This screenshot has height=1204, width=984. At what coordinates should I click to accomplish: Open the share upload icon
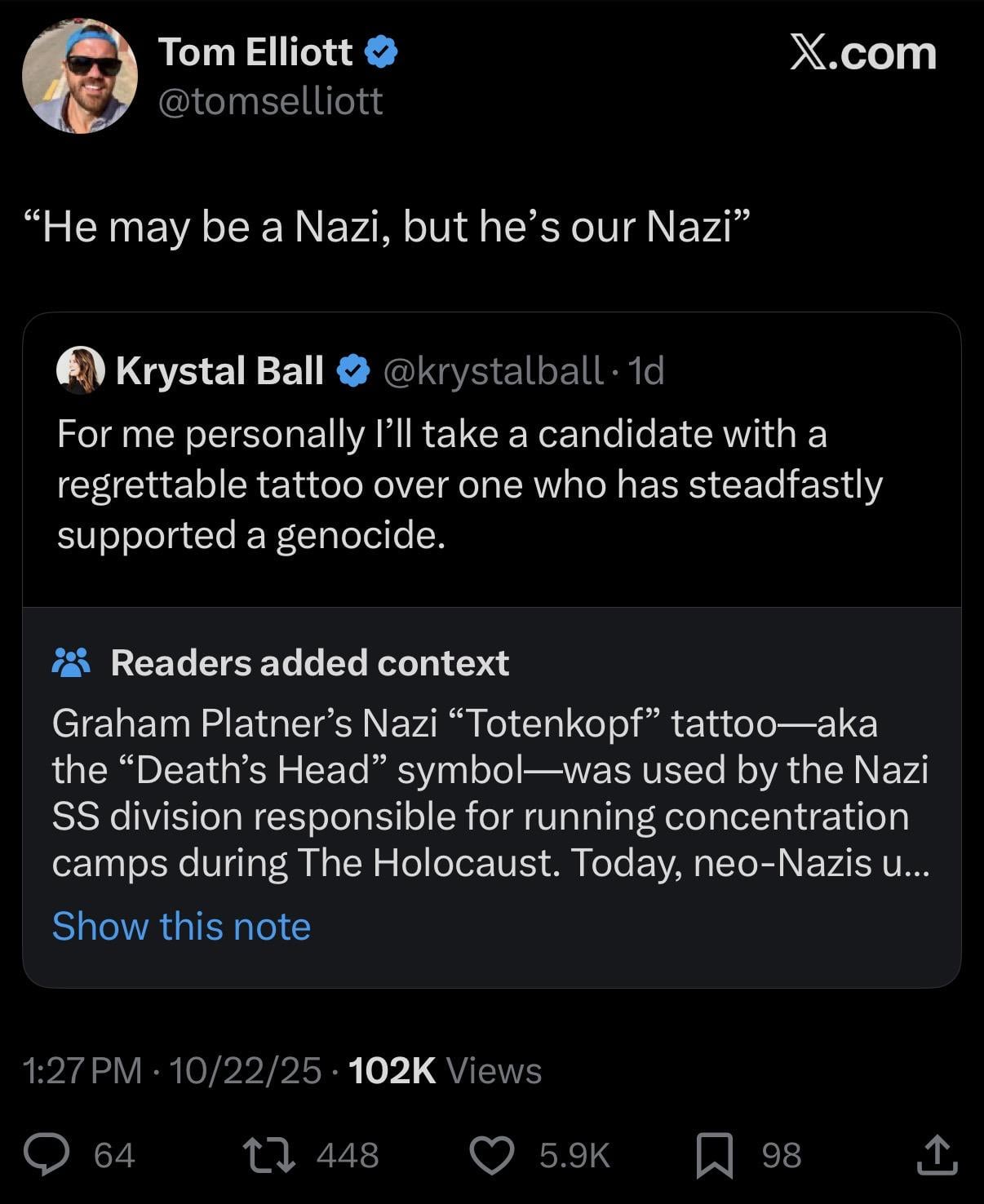[x=937, y=1155]
